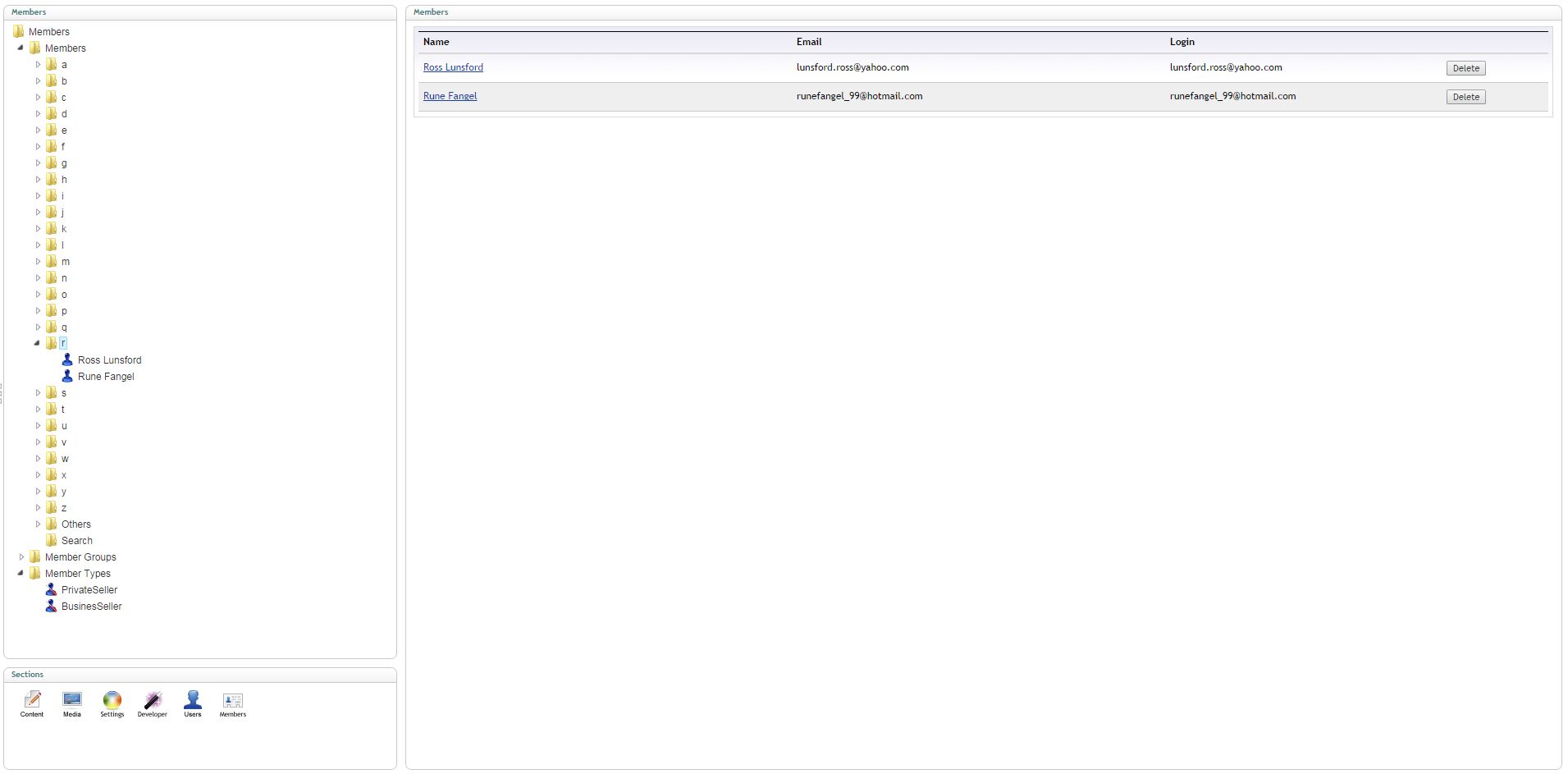
Task: Select PrivateSeller member type label
Action: [89, 590]
